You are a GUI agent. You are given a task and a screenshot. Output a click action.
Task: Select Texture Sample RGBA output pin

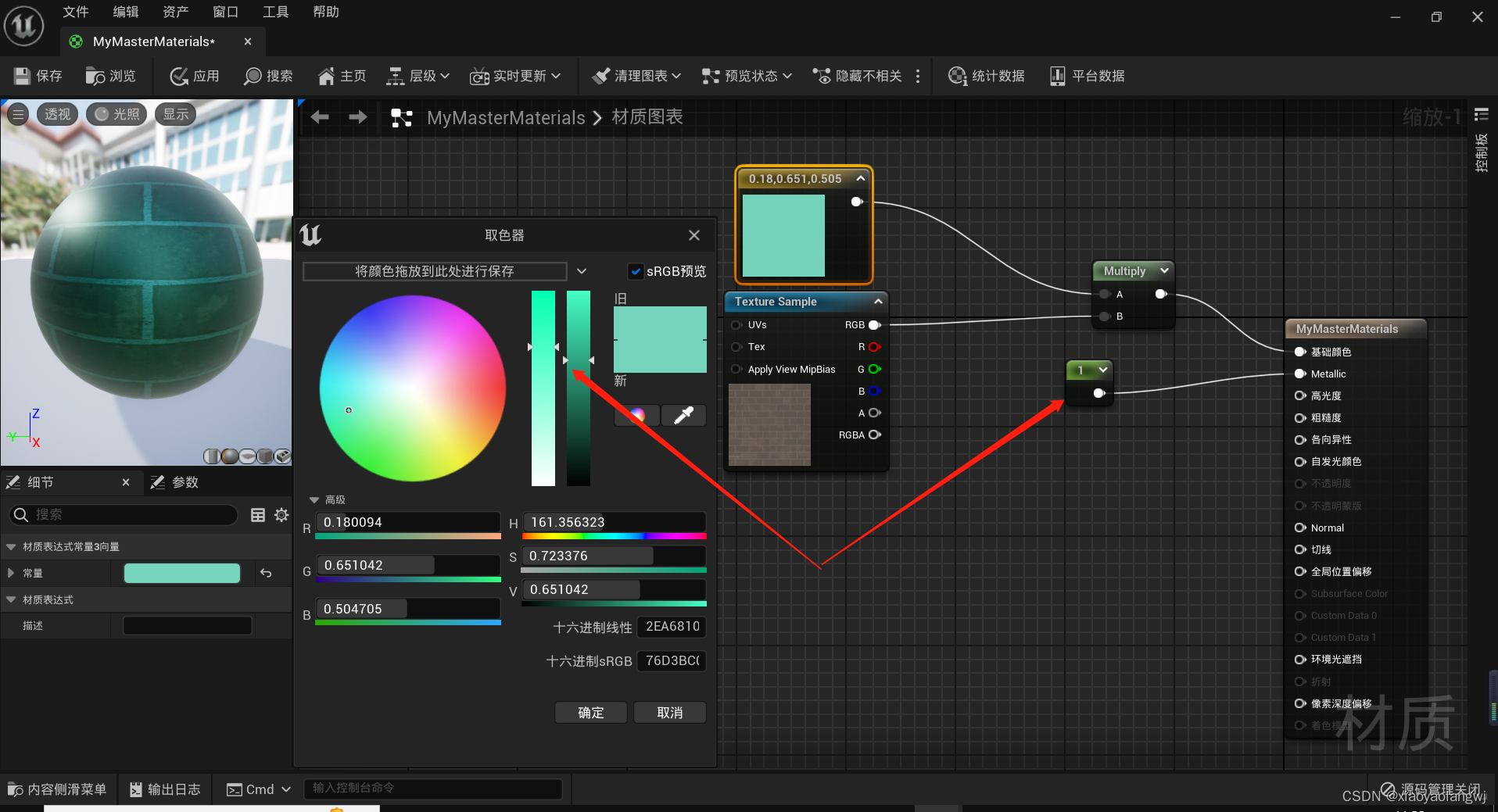875,435
